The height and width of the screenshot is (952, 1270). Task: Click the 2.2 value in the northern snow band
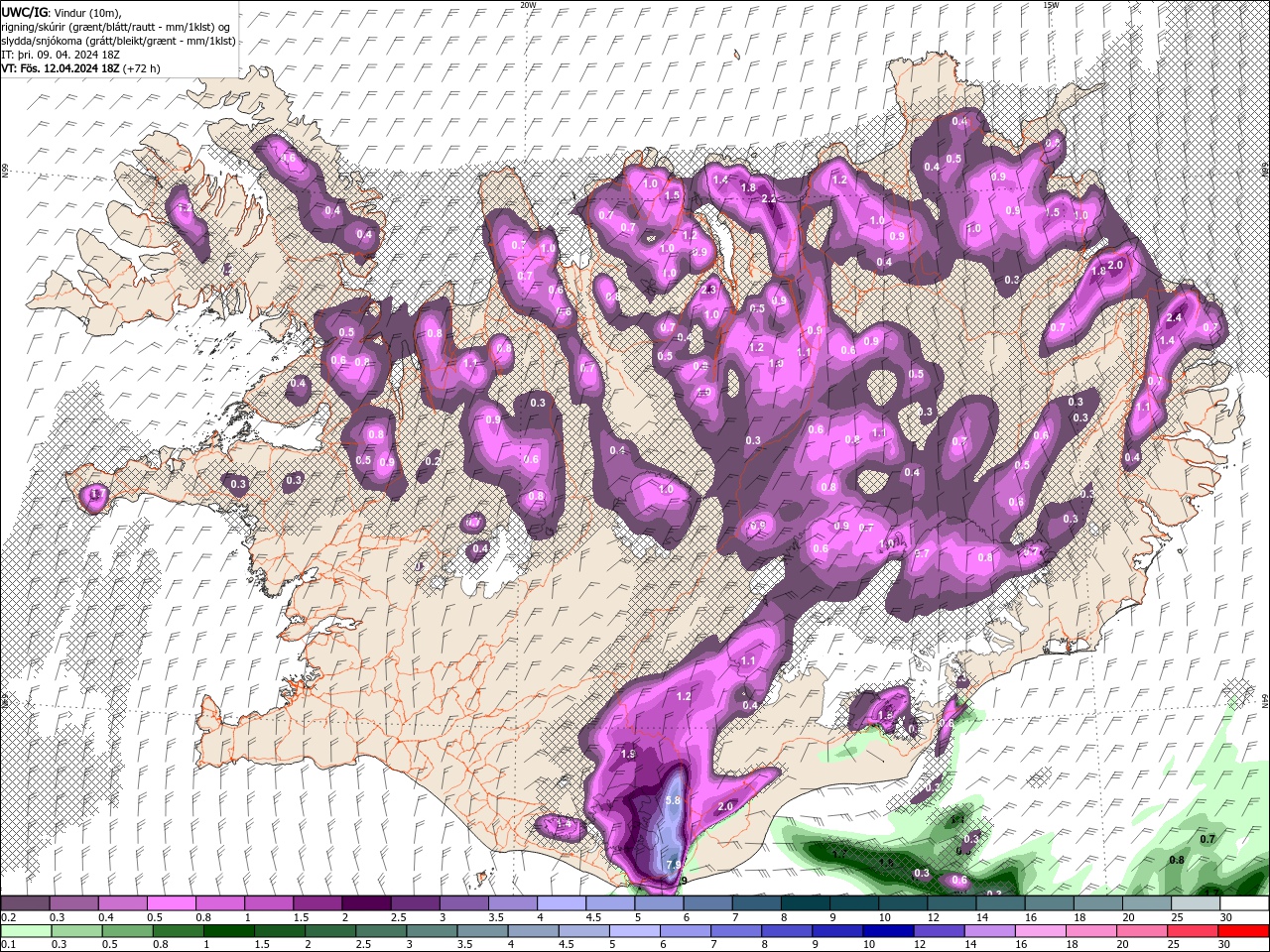point(769,199)
